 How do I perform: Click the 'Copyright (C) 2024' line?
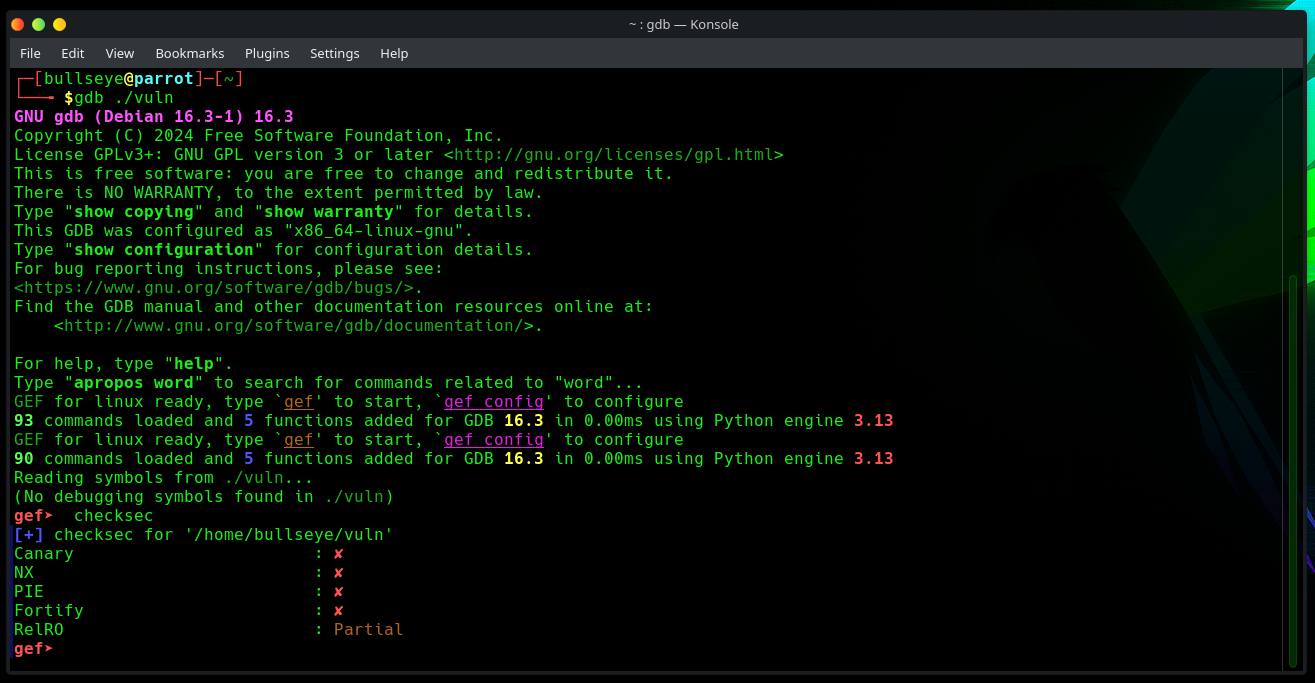(x=259, y=136)
